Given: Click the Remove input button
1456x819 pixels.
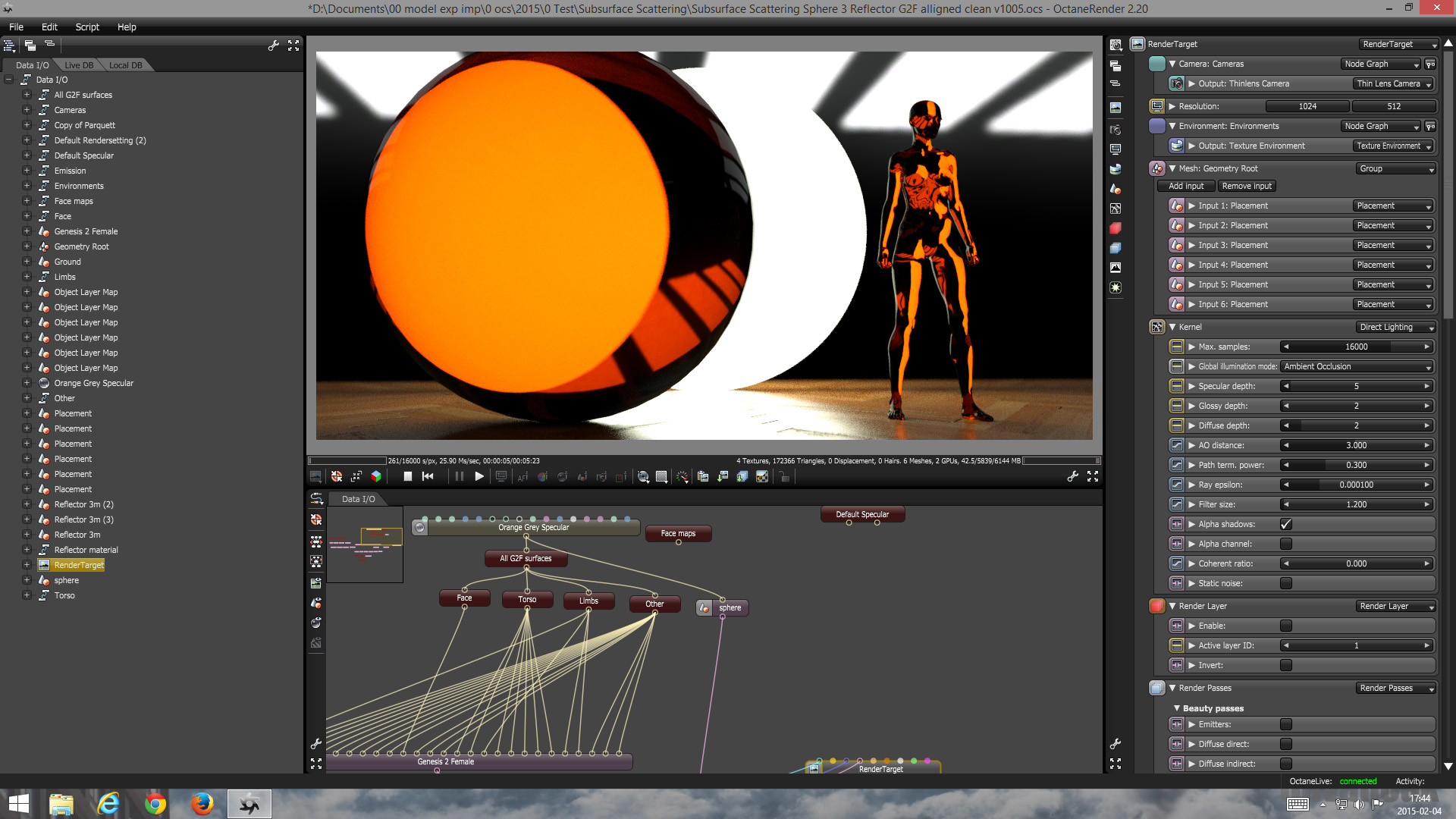Looking at the screenshot, I should click(1247, 186).
